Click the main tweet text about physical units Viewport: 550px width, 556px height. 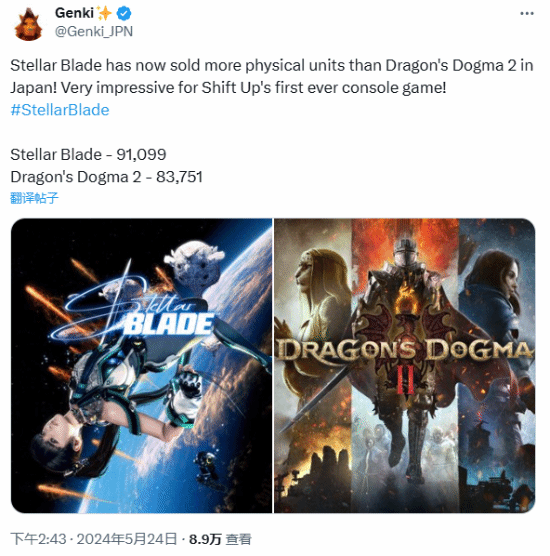click(272, 77)
